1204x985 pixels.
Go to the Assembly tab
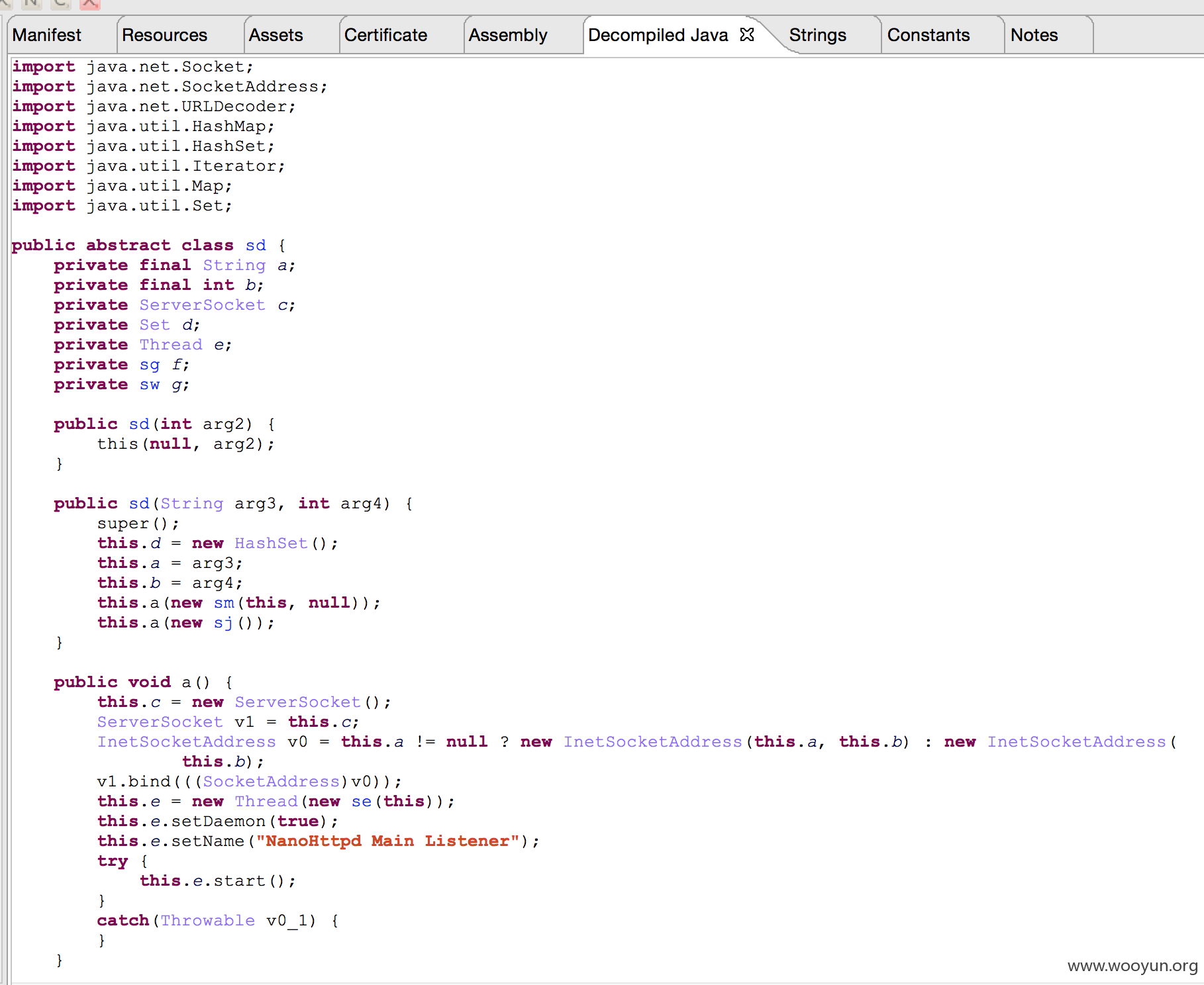tap(508, 35)
